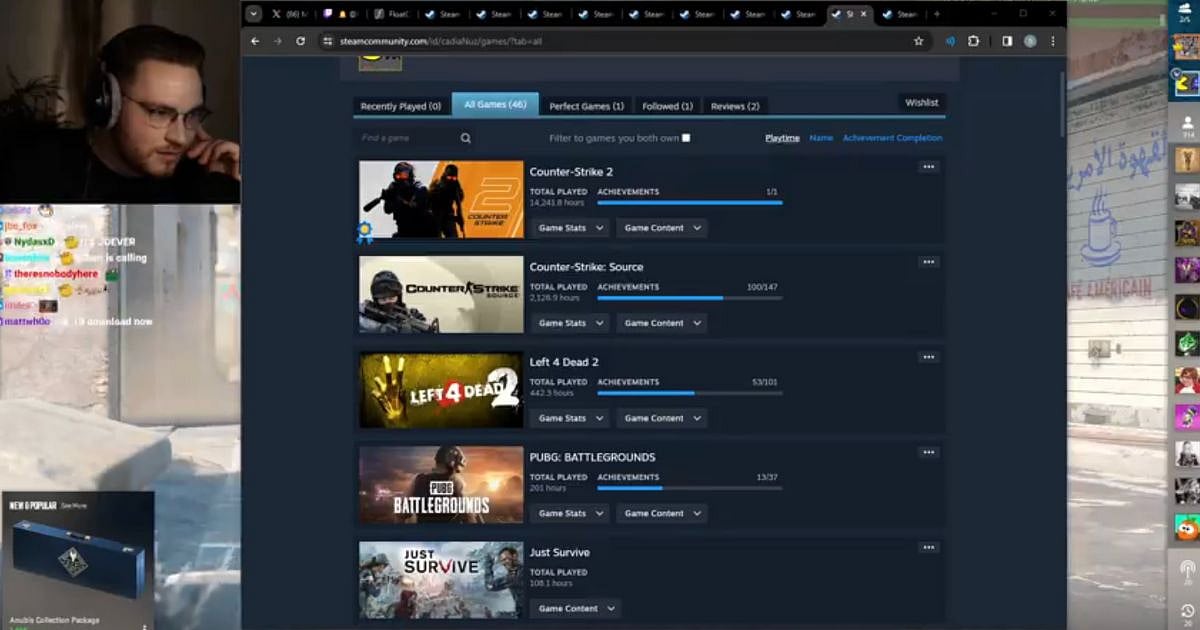Select the All Games (46) tab
The width and height of the screenshot is (1200, 630).
[495, 104]
